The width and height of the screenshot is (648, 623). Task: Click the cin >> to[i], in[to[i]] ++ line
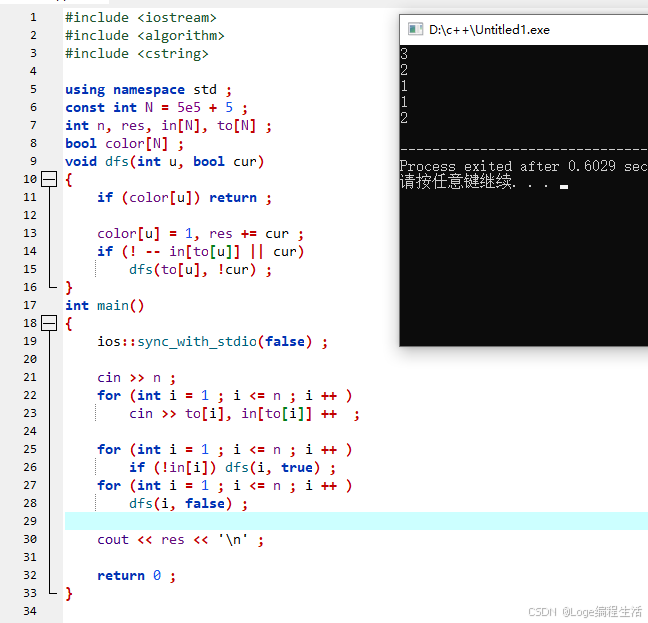(244, 414)
